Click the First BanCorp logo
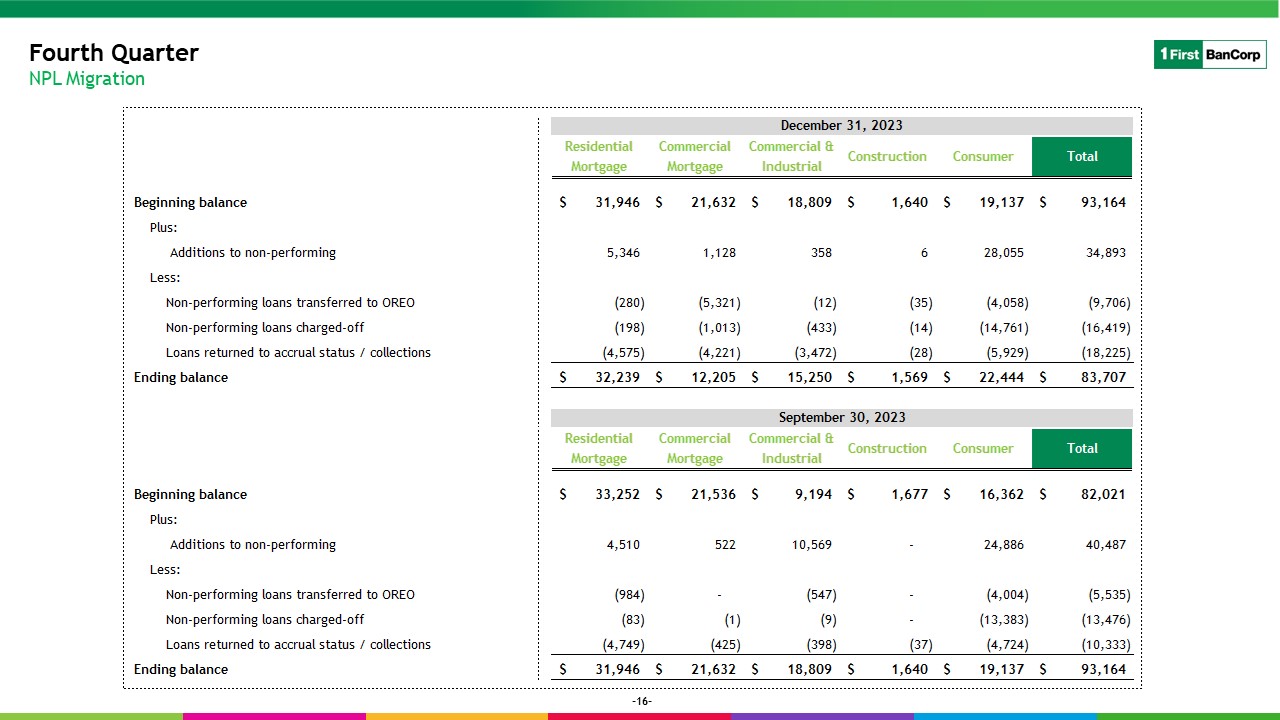The image size is (1280, 720). [x=1209, y=55]
